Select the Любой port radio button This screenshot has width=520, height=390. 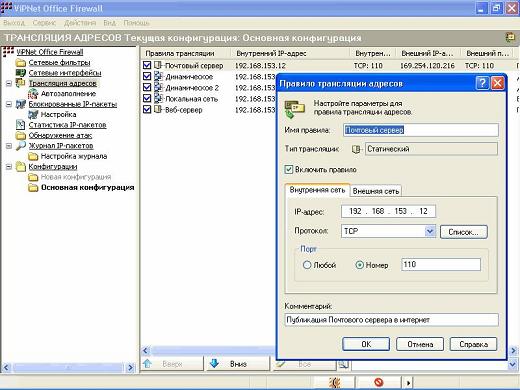pos(307,265)
